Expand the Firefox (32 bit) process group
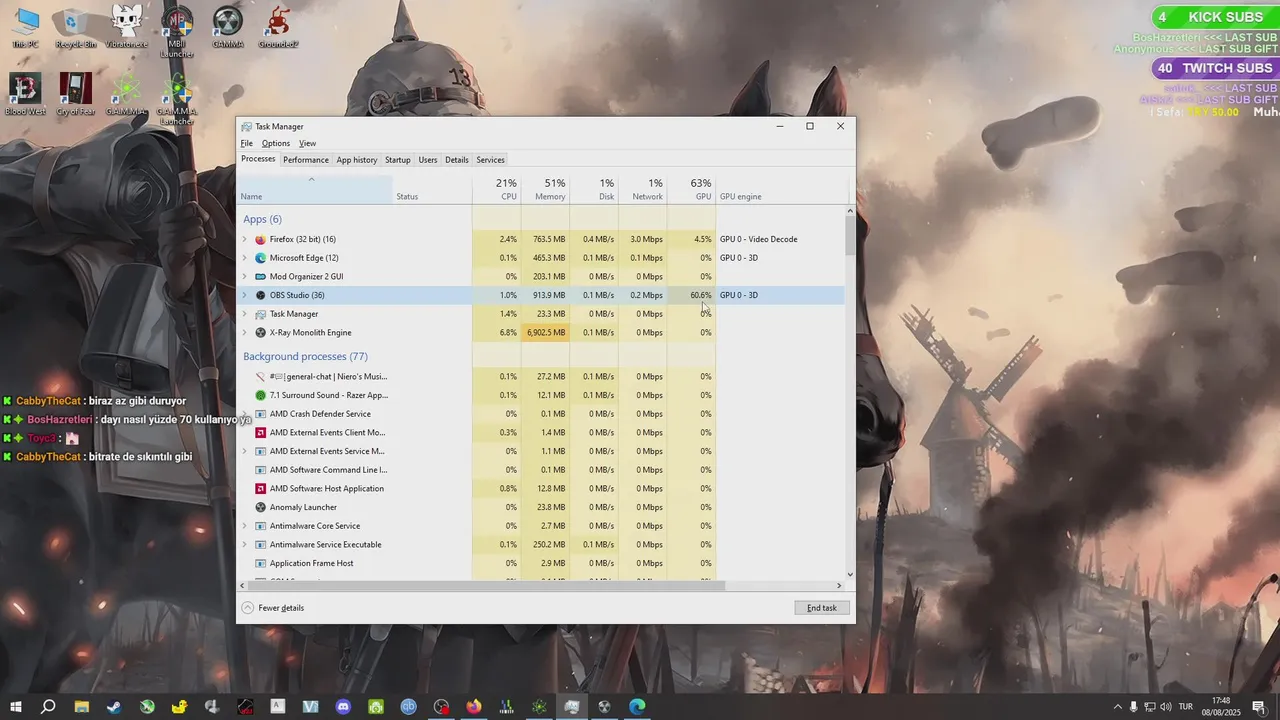This screenshot has height=720, width=1280. pyautogui.click(x=244, y=239)
